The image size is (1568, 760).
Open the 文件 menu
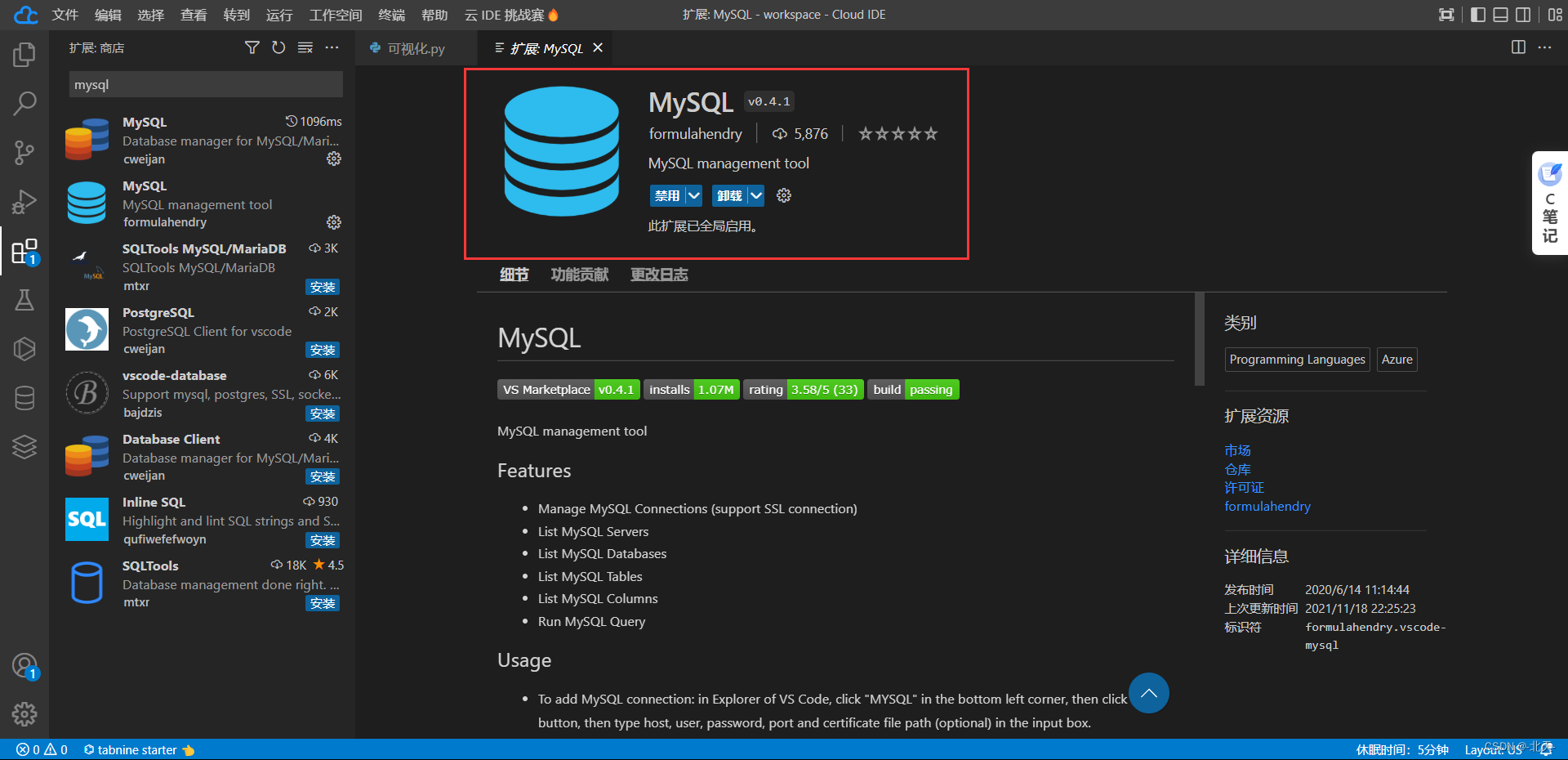[65, 15]
